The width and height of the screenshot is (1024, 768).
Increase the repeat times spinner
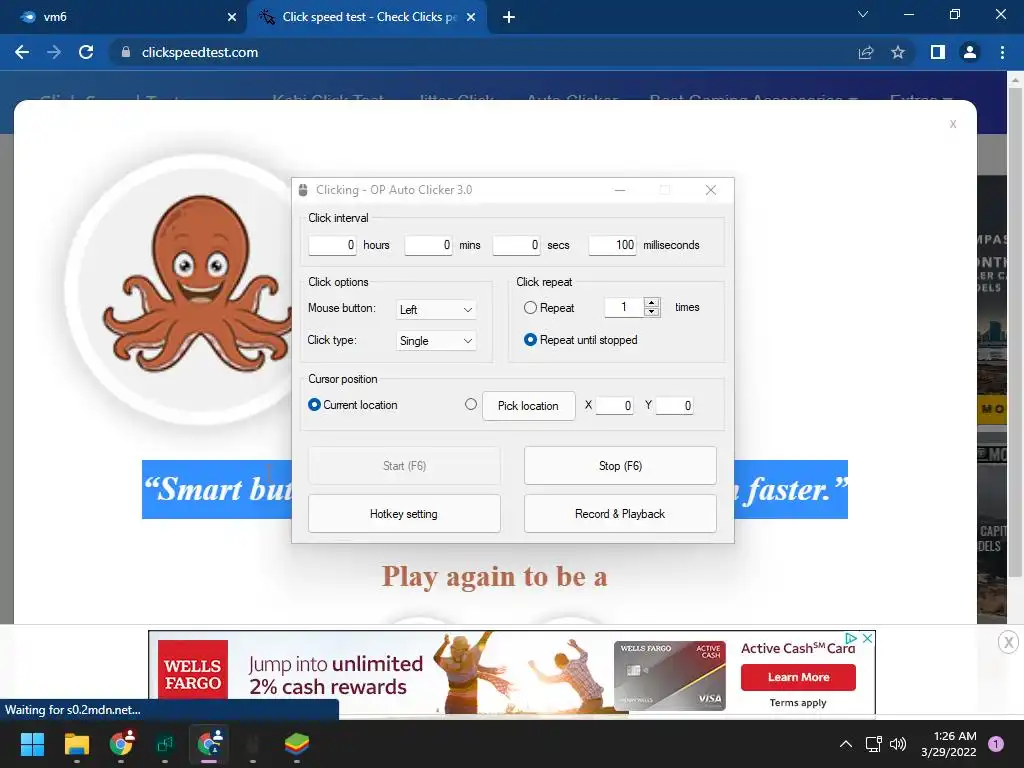(652, 302)
